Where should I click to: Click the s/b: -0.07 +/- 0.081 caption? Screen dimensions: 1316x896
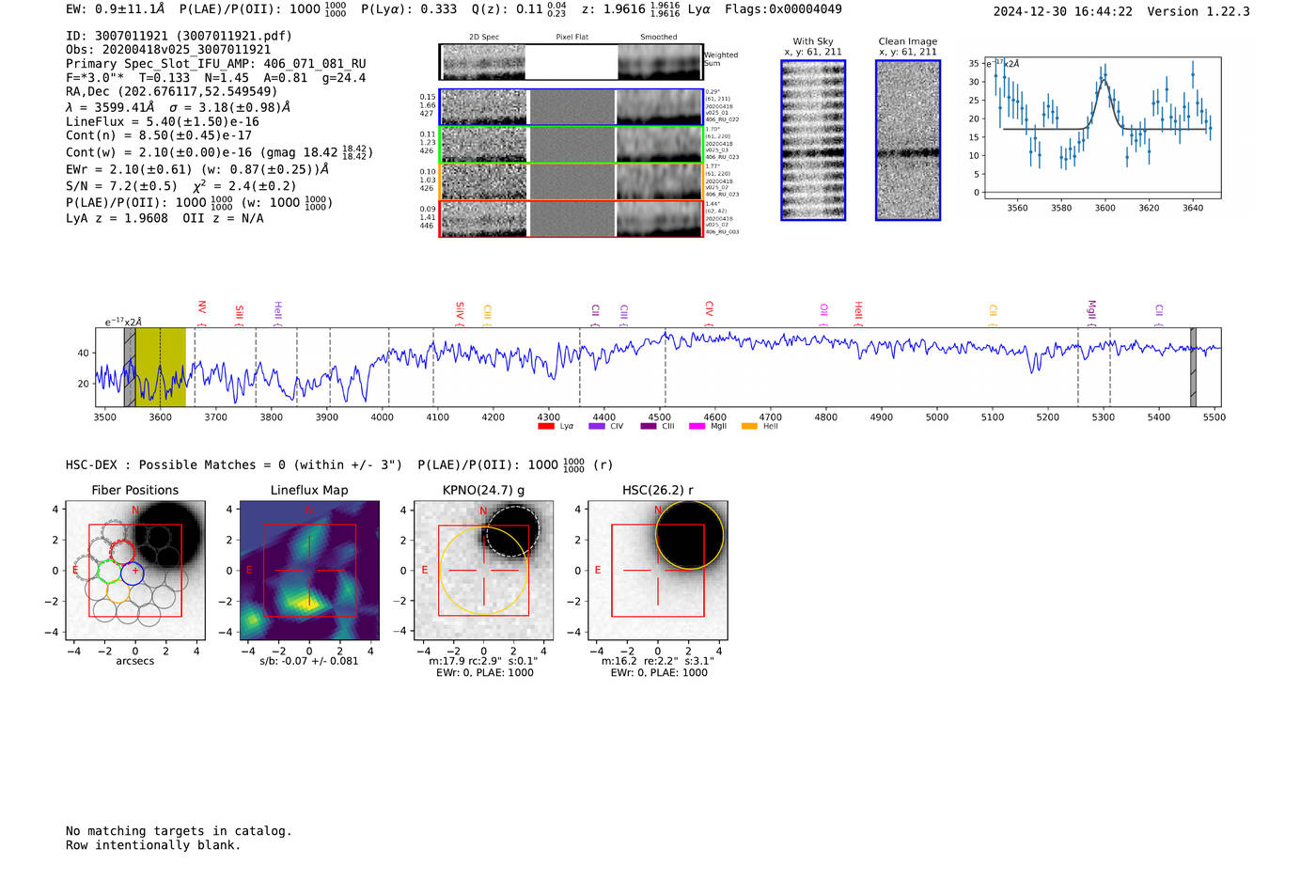tap(309, 661)
